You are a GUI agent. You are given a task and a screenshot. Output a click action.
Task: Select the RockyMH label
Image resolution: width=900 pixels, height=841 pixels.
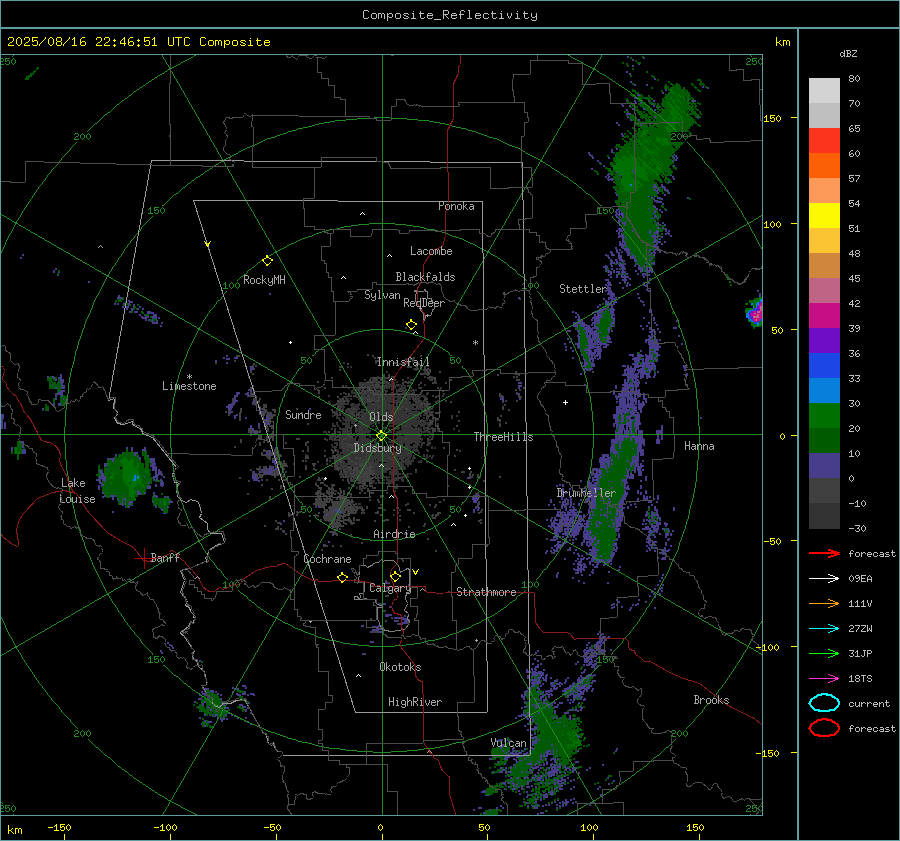[264, 280]
